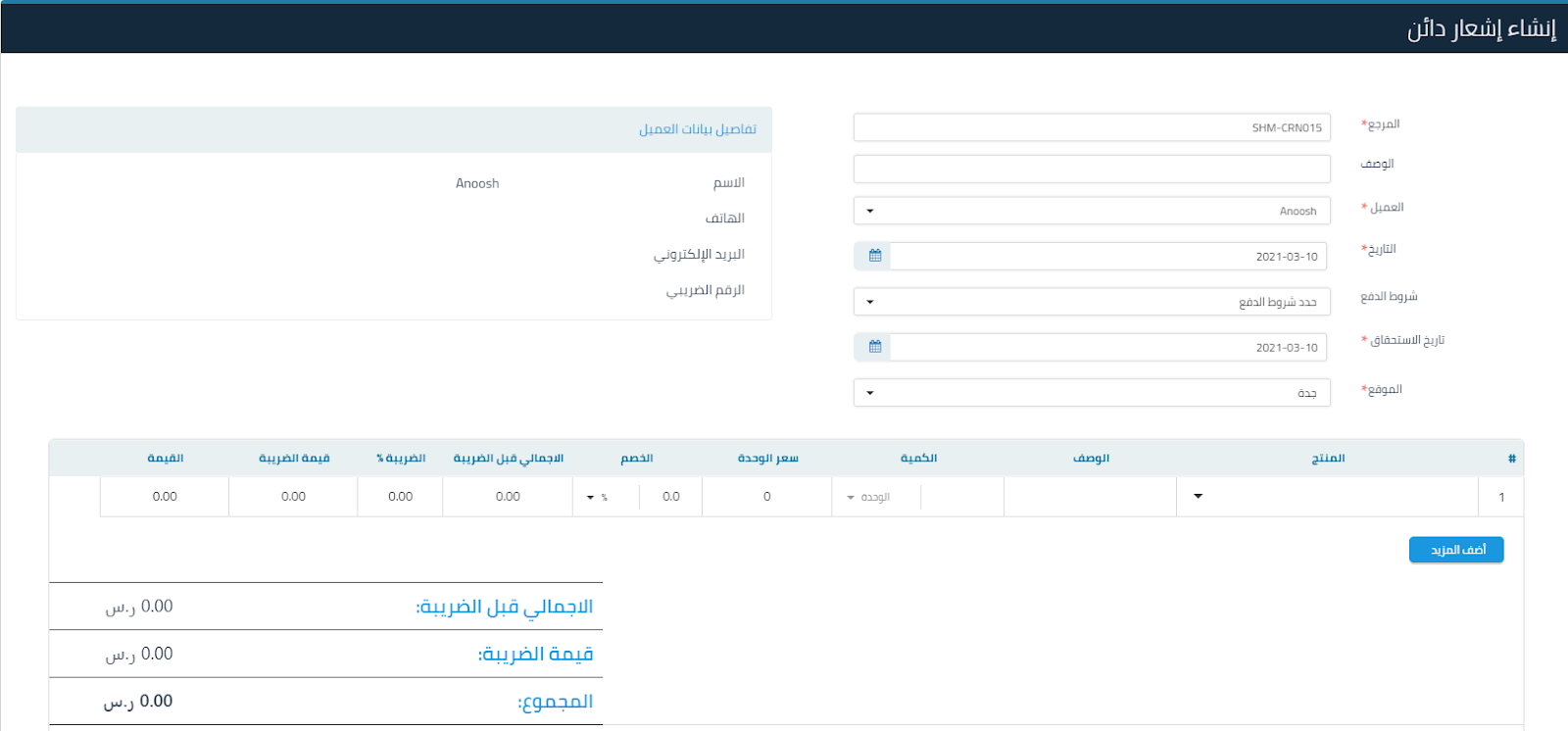Click the سعر الوحدة unit price field

[x=767, y=497]
